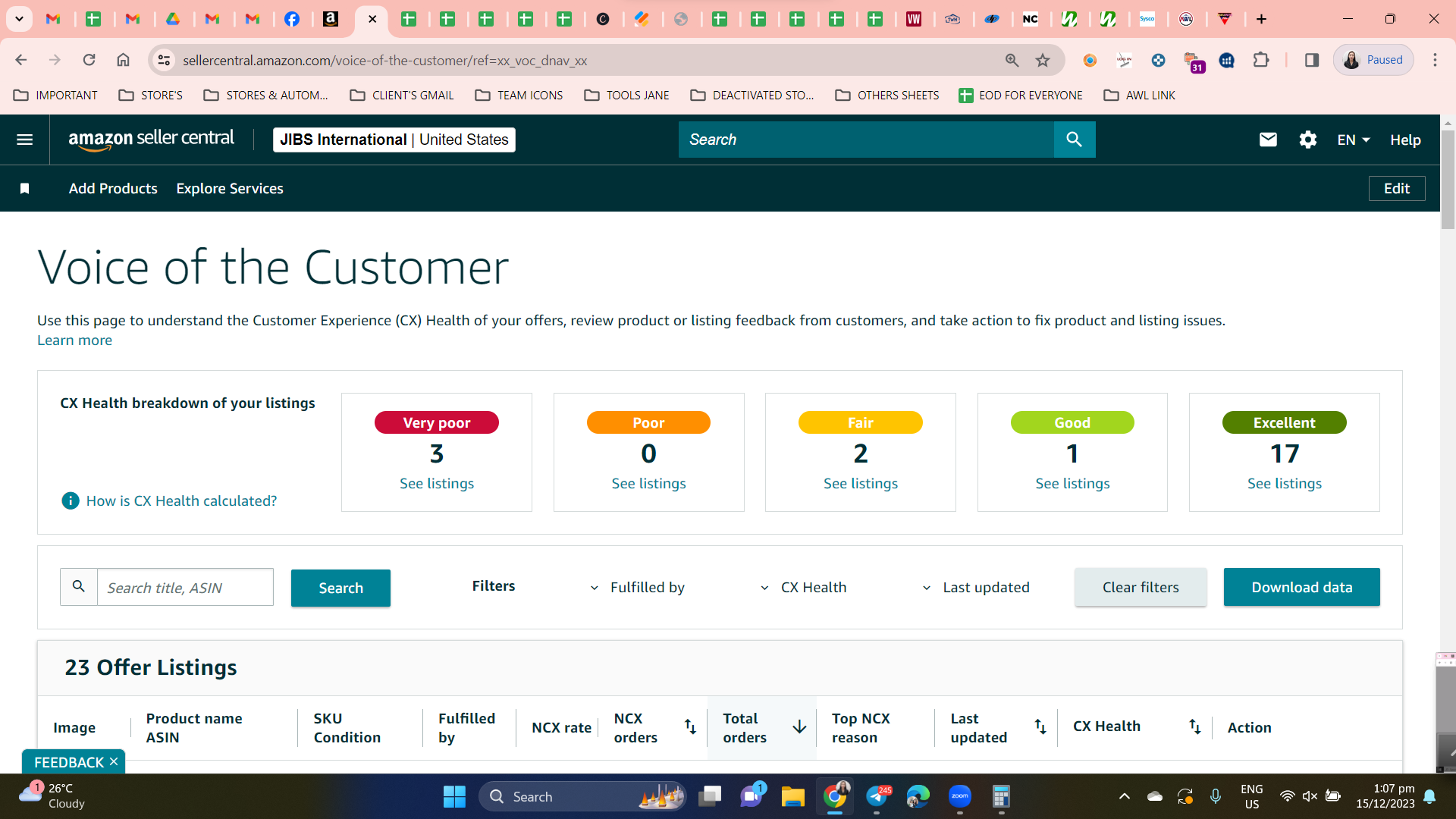Screen dimensions: 1456x819
Task: Reload the page with browser refresh icon
Action: (89, 60)
